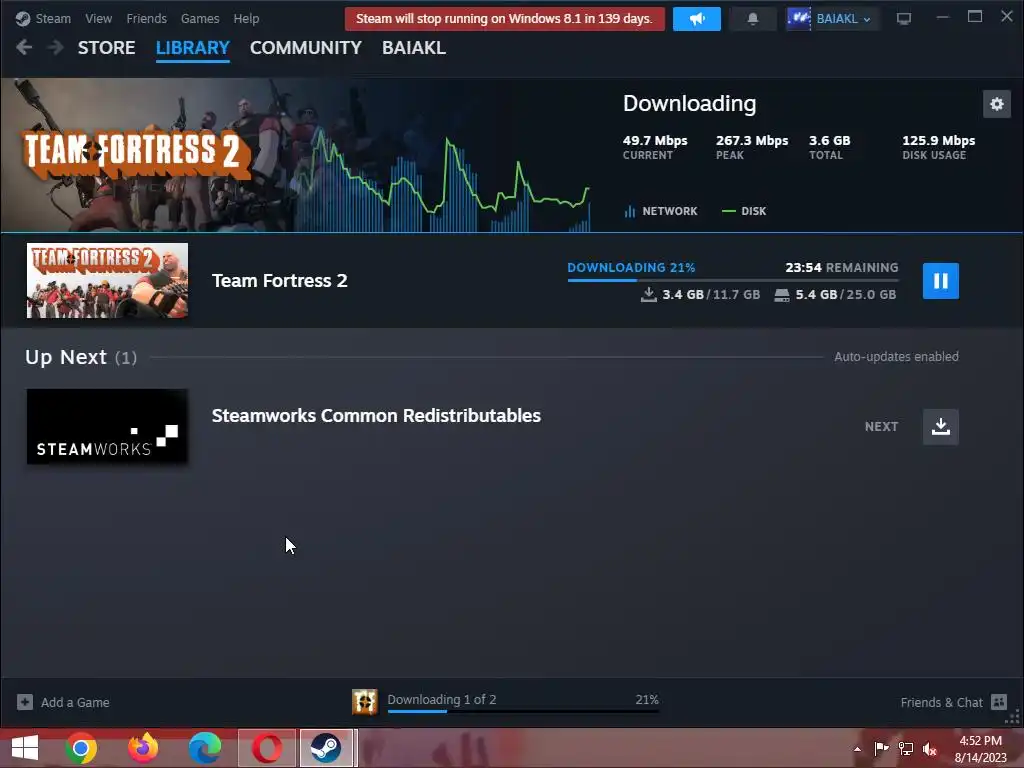Click the Team Fortress 2 download progress bar
The width and height of the screenshot is (1024, 768).
pyautogui.click(x=733, y=280)
